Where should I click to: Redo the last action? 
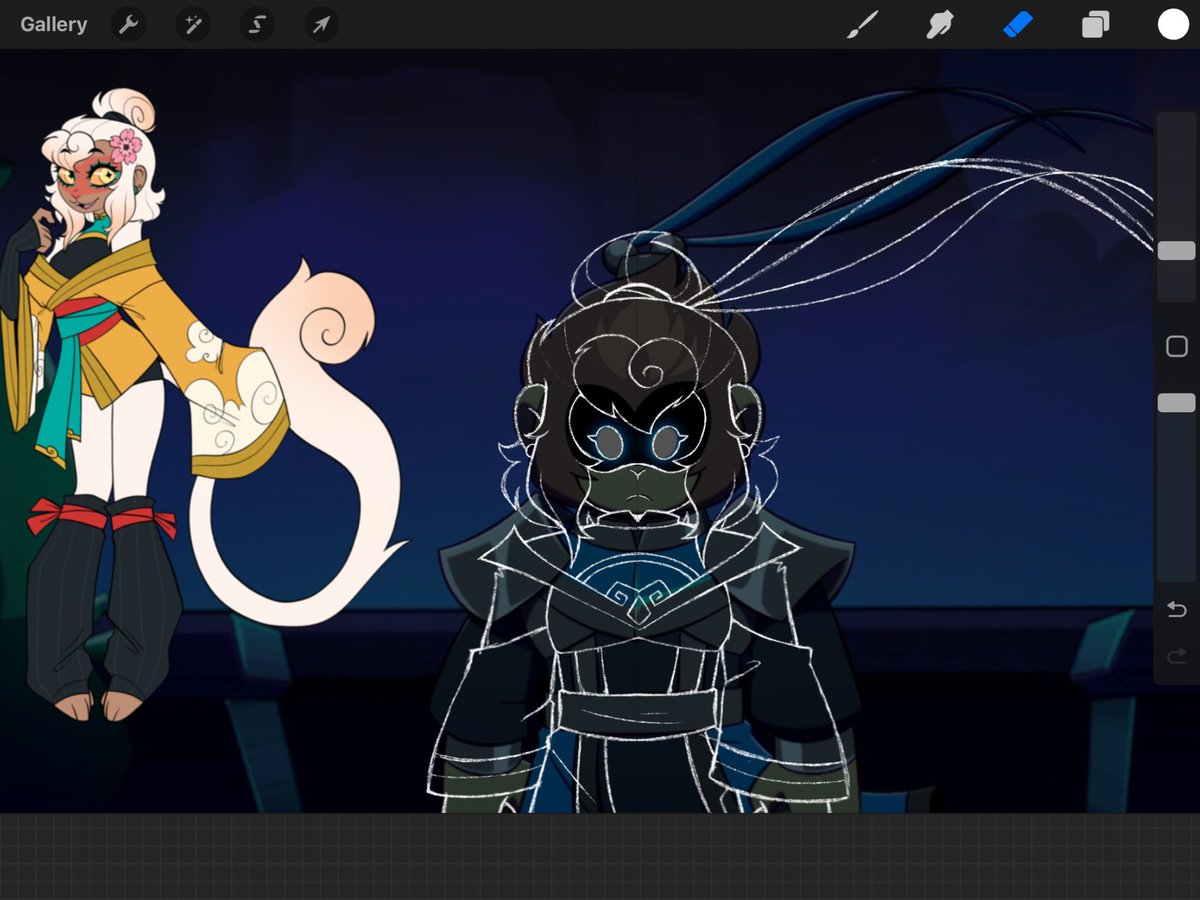point(1177,656)
